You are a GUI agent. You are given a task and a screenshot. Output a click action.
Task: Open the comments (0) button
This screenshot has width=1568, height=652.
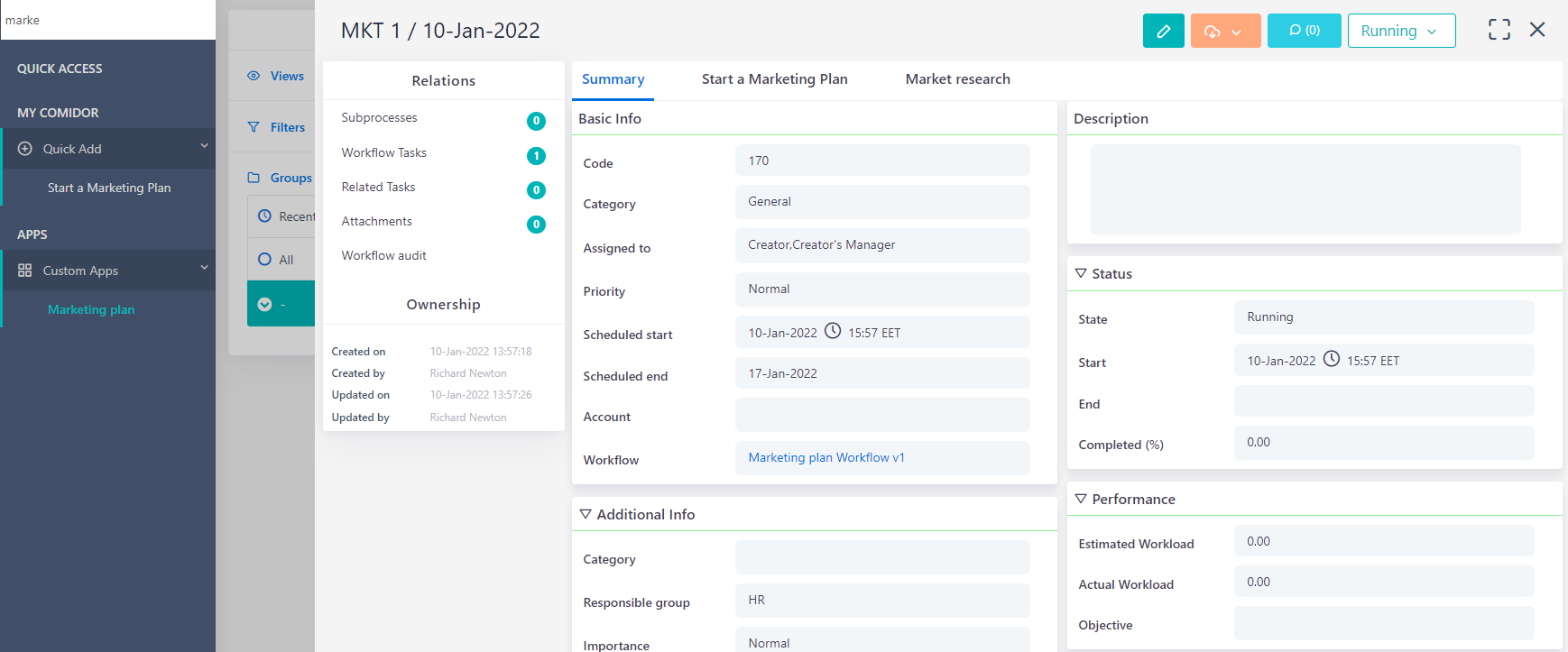(x=1304, y=31)
